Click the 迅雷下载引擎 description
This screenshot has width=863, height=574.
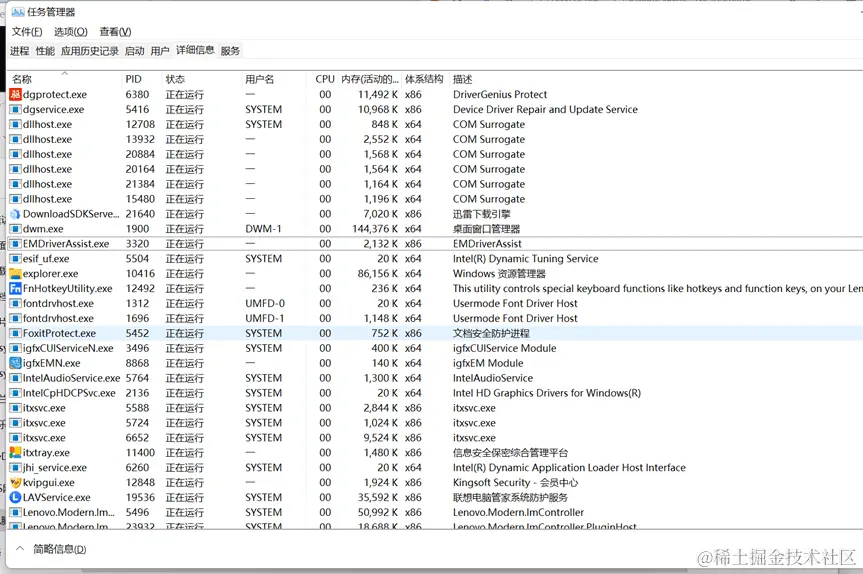point(482,214)
